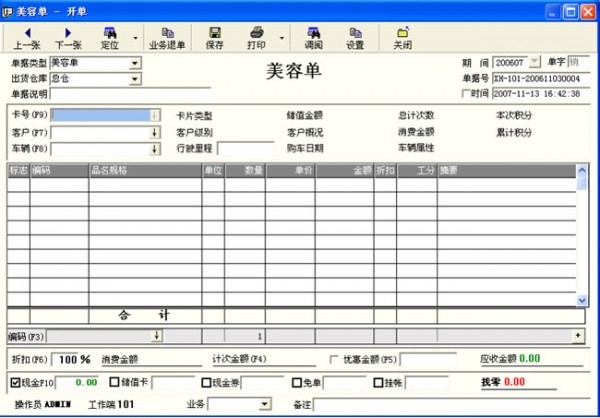This screenshot has height=418, width=600.
Task: Maximize the 美容单 window
Action: tap(571, 12)
